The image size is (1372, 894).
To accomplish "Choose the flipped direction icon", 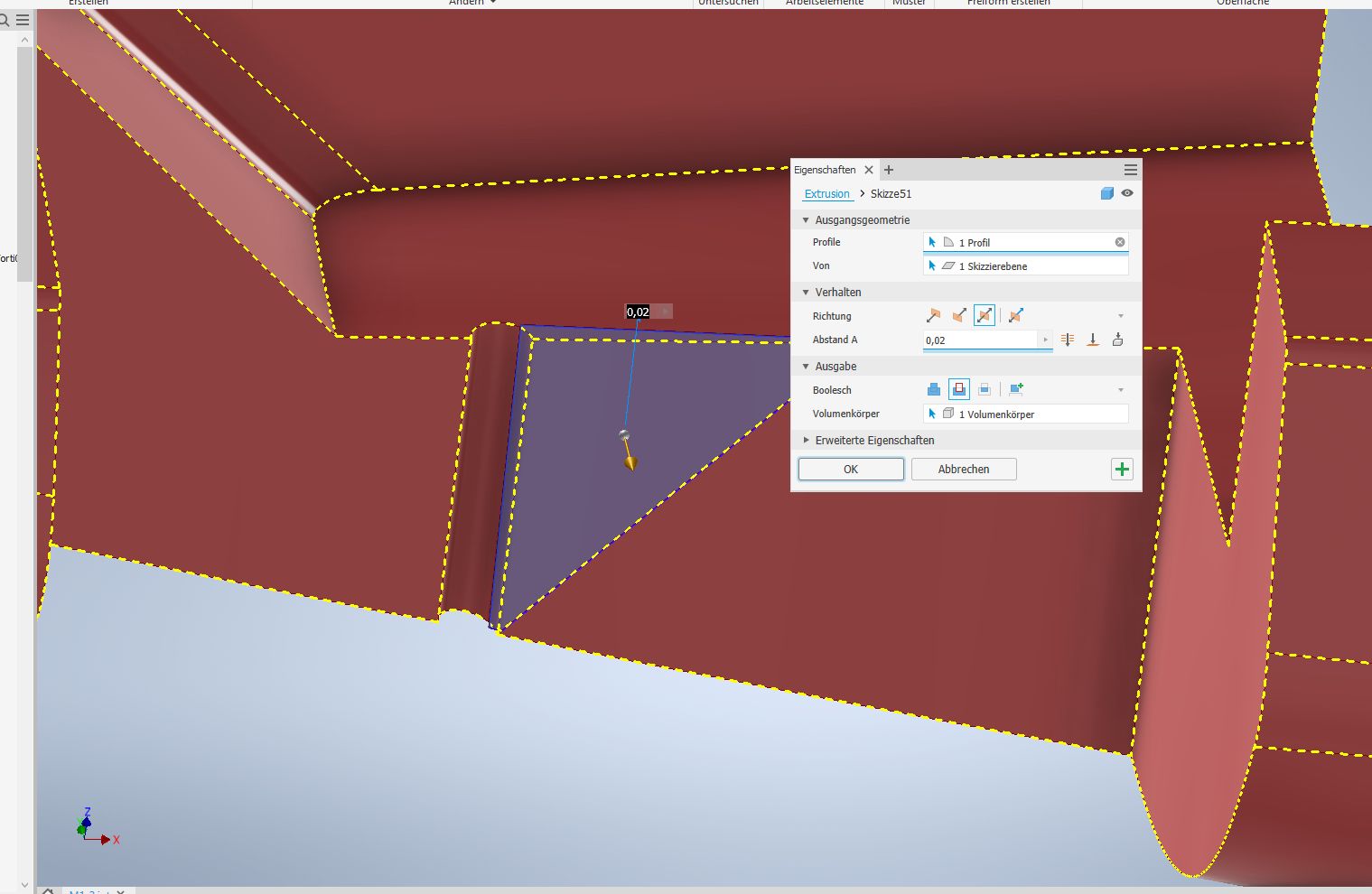I will click(958, 315).
